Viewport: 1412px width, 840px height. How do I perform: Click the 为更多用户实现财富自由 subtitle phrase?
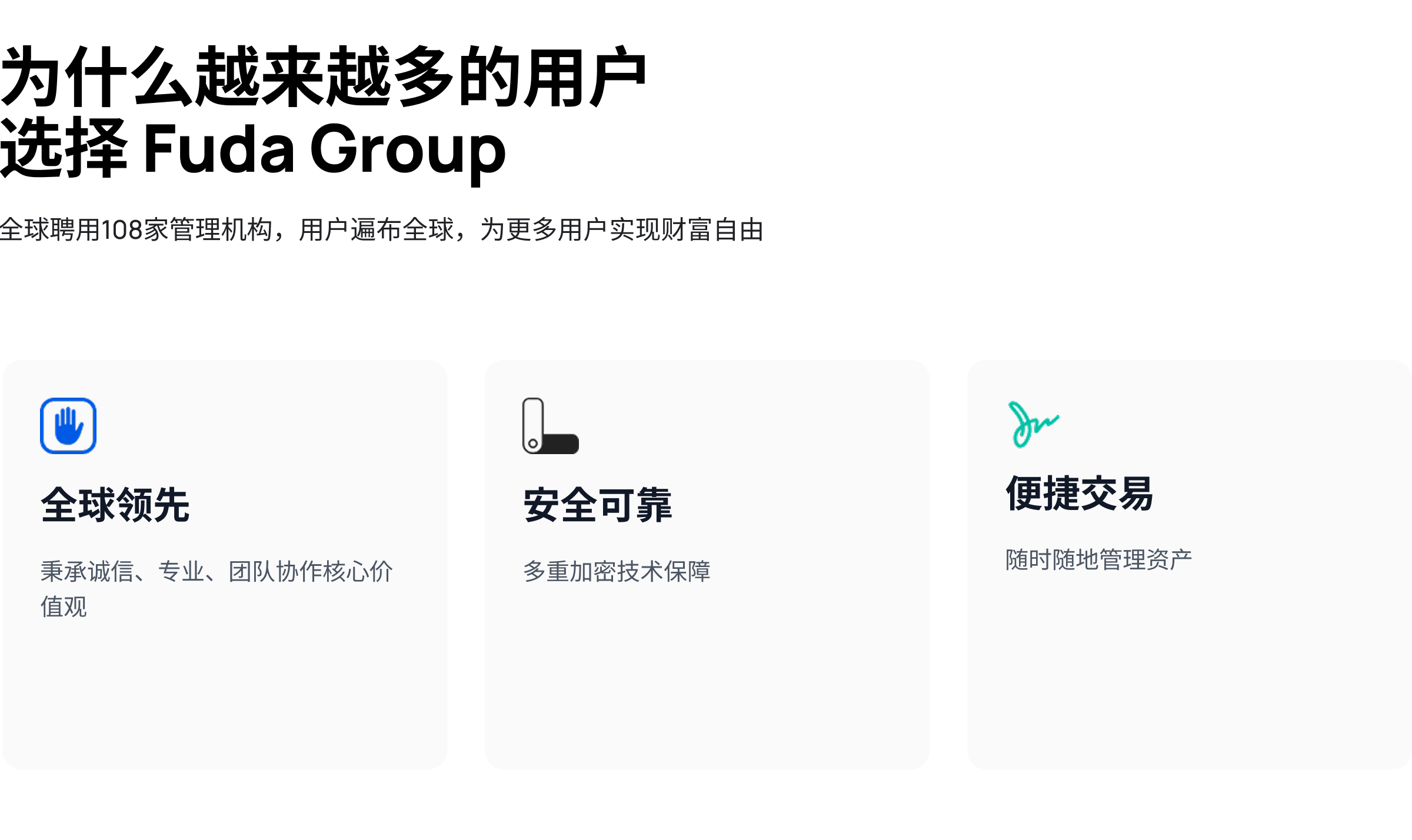622,229
